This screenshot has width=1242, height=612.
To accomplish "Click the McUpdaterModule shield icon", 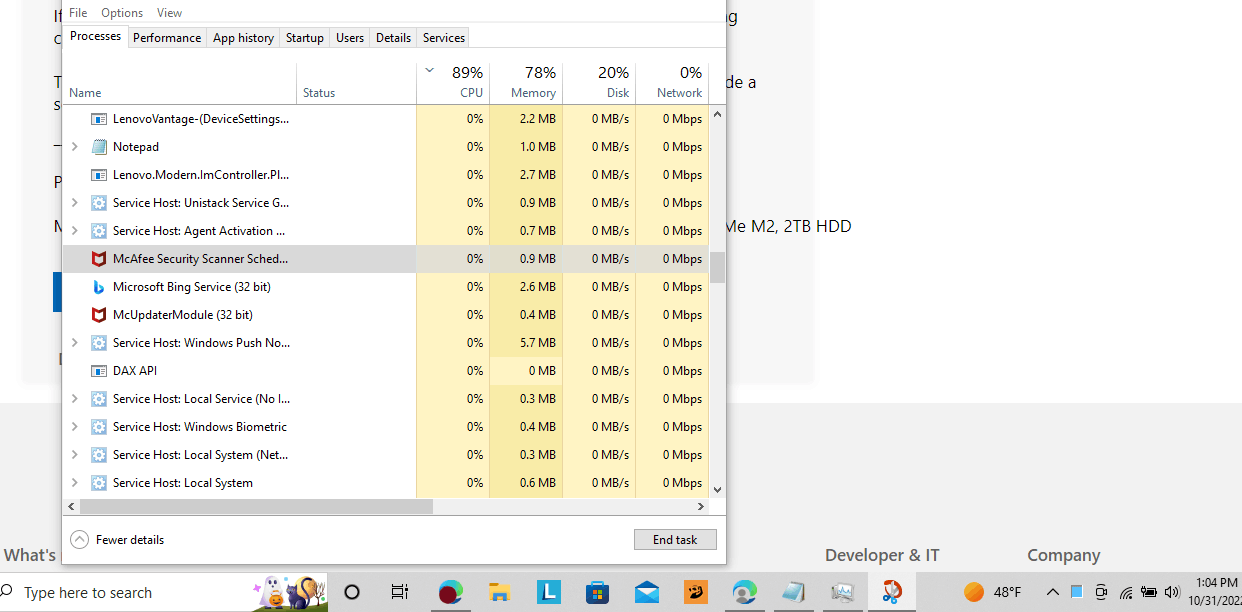I will (x=99, y=315).
